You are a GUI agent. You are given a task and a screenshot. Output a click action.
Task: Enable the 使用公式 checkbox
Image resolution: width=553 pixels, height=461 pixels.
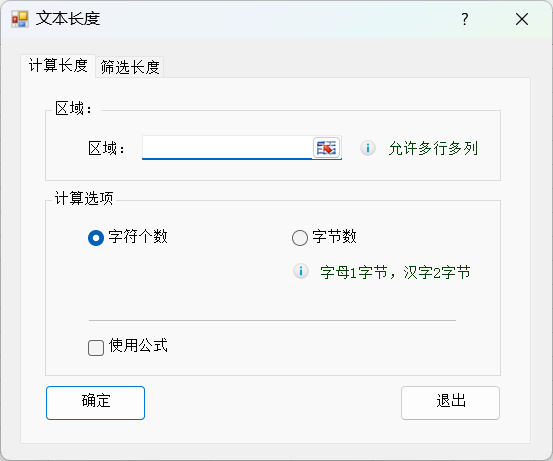pyautogui.click(x=96, y=348)
